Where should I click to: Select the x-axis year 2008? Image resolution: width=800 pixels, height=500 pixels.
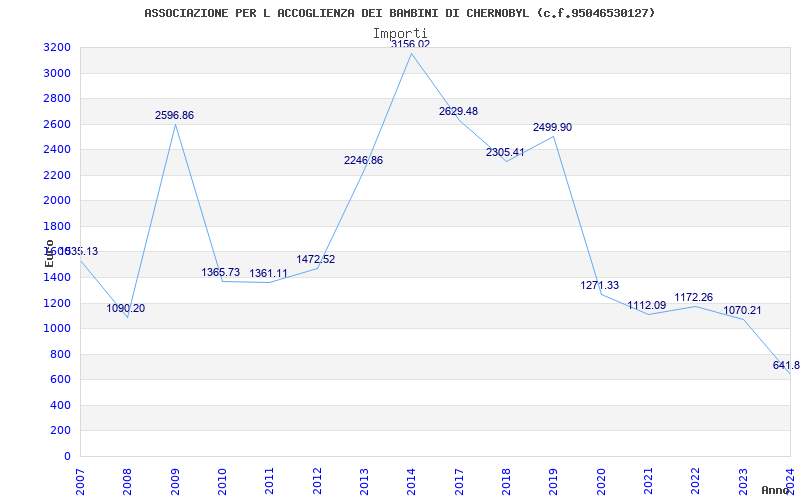128,482
